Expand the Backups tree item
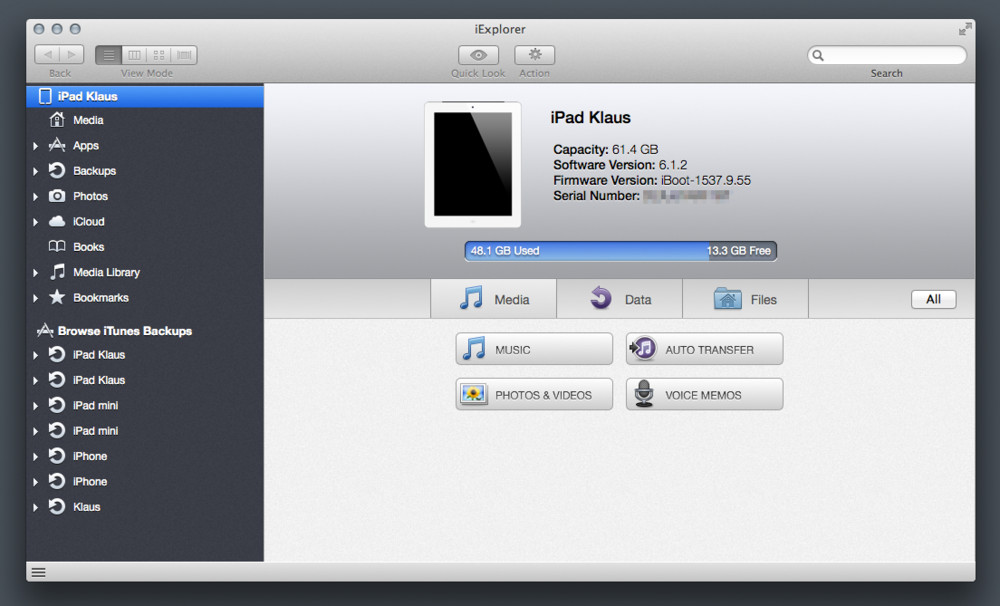Image resolution: width=1000 pixels, height=606 pixels. pyautogui.click(x=36, y=171)
